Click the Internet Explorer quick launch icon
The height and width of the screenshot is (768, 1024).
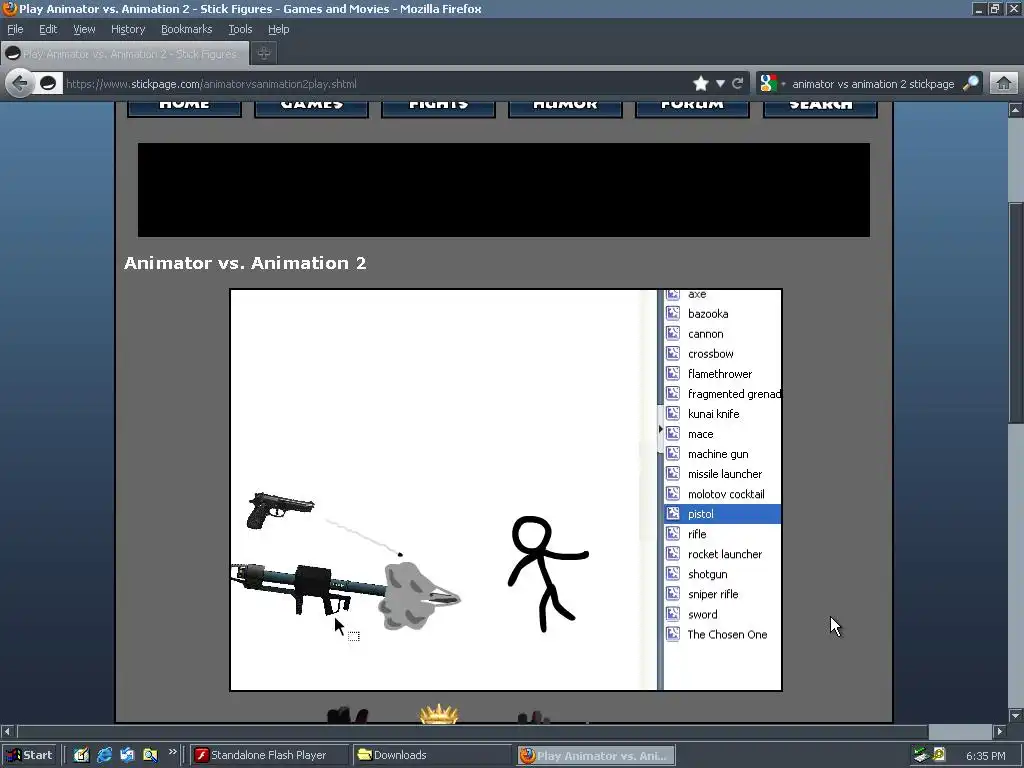pyautogui.click(x=104, y=755)
